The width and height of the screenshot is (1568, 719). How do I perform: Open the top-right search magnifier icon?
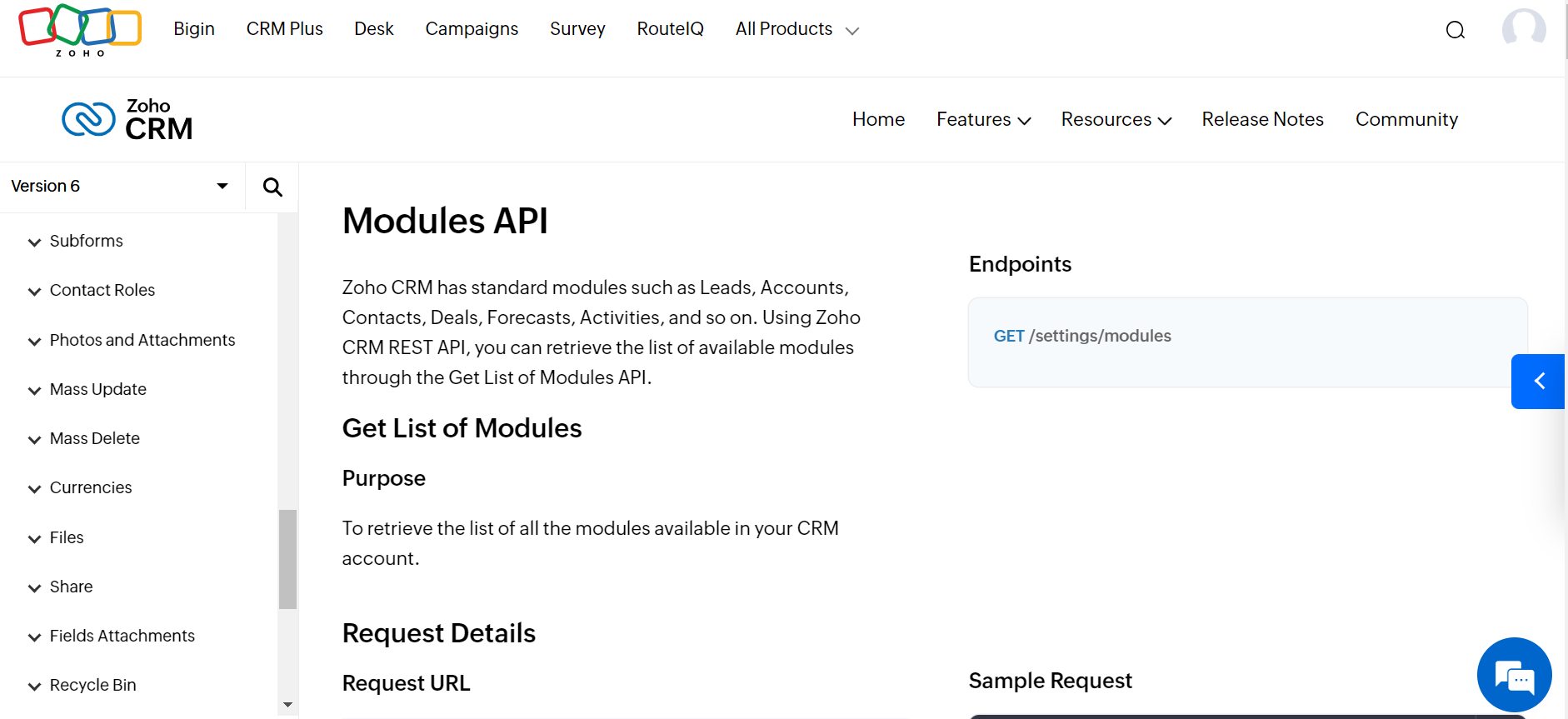1455,30
